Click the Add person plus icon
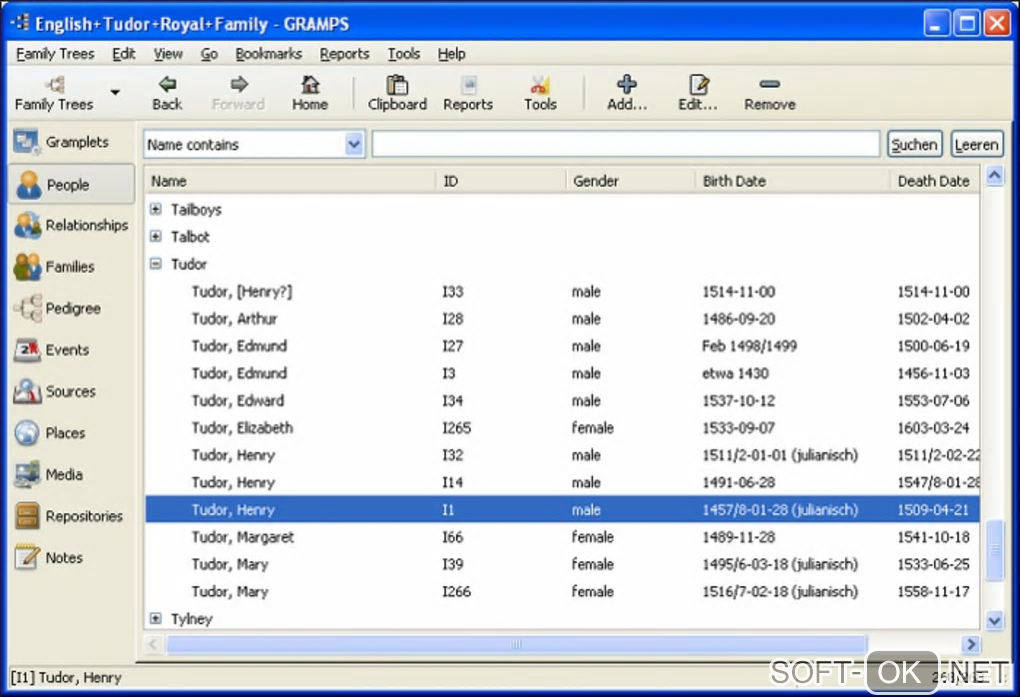 coord(627,86)
